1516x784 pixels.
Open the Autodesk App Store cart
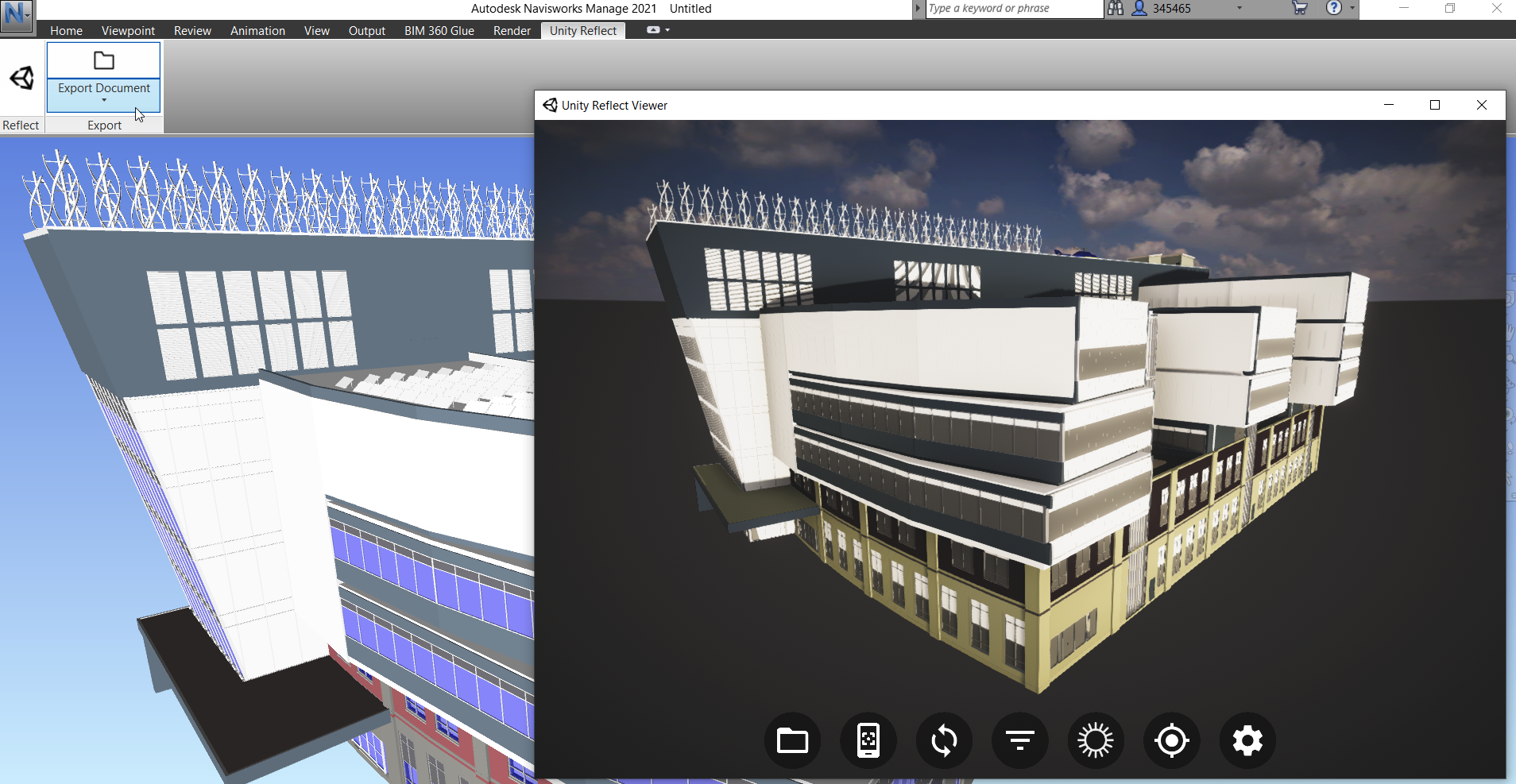(1300, 9)
